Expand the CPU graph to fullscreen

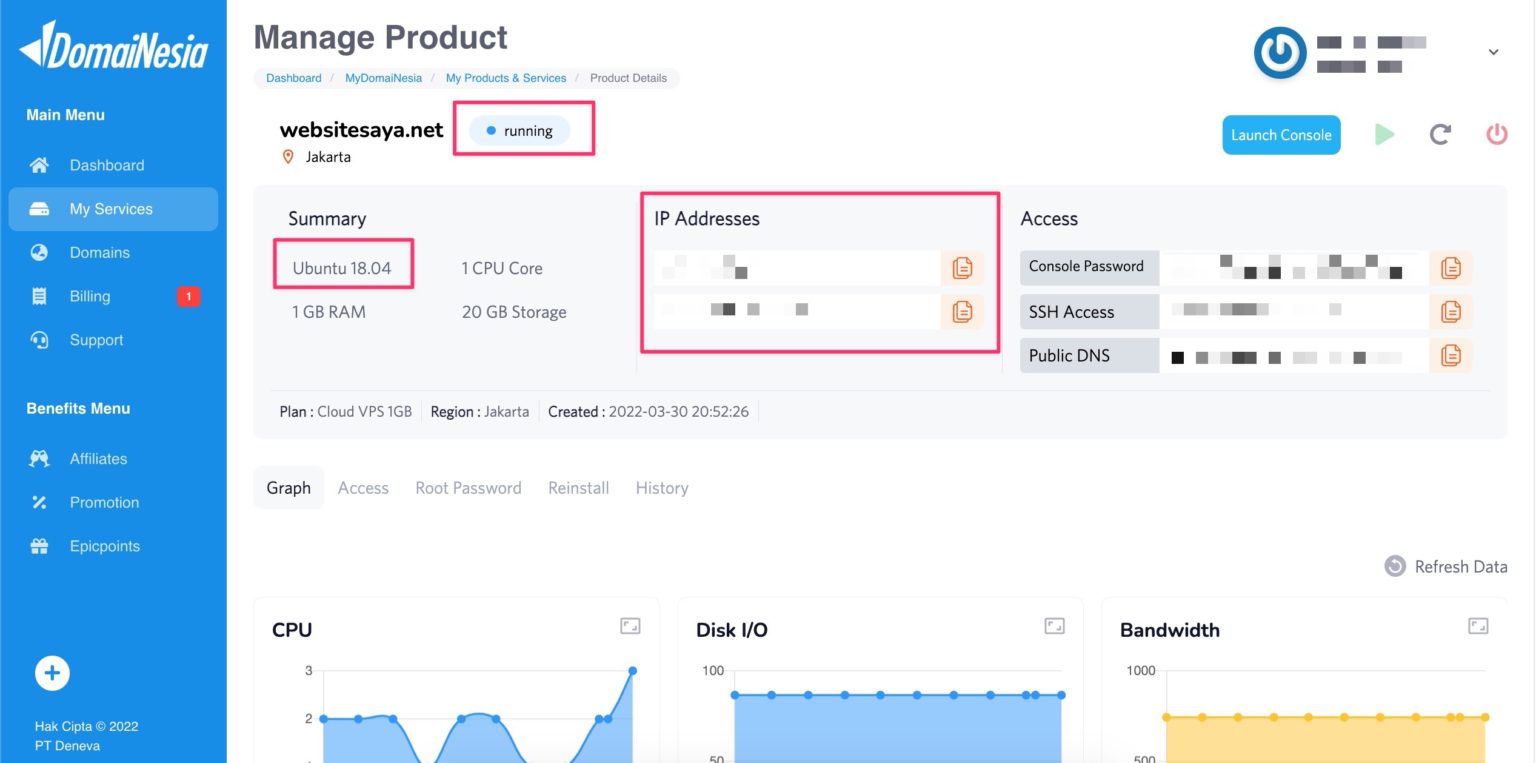tap(630, 625)
